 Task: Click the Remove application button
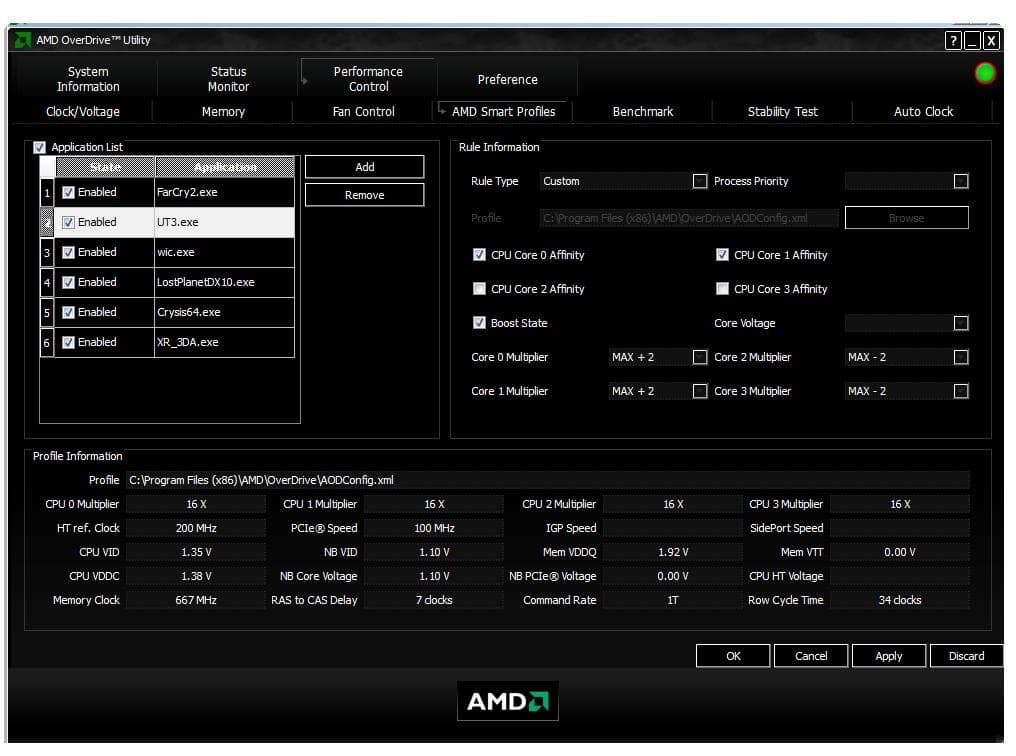[x=364, y=195]
